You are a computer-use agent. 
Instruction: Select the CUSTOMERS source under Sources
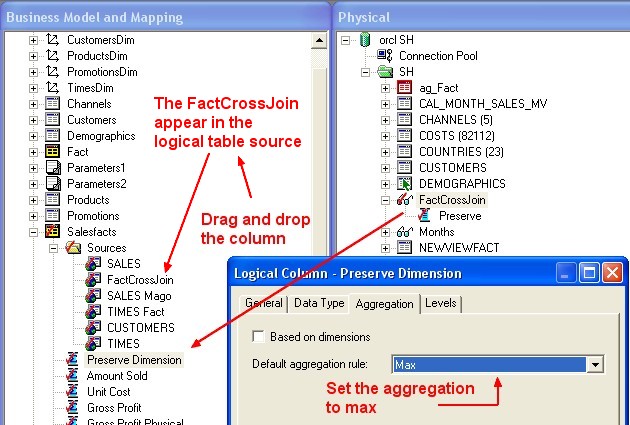coord(141,328)
